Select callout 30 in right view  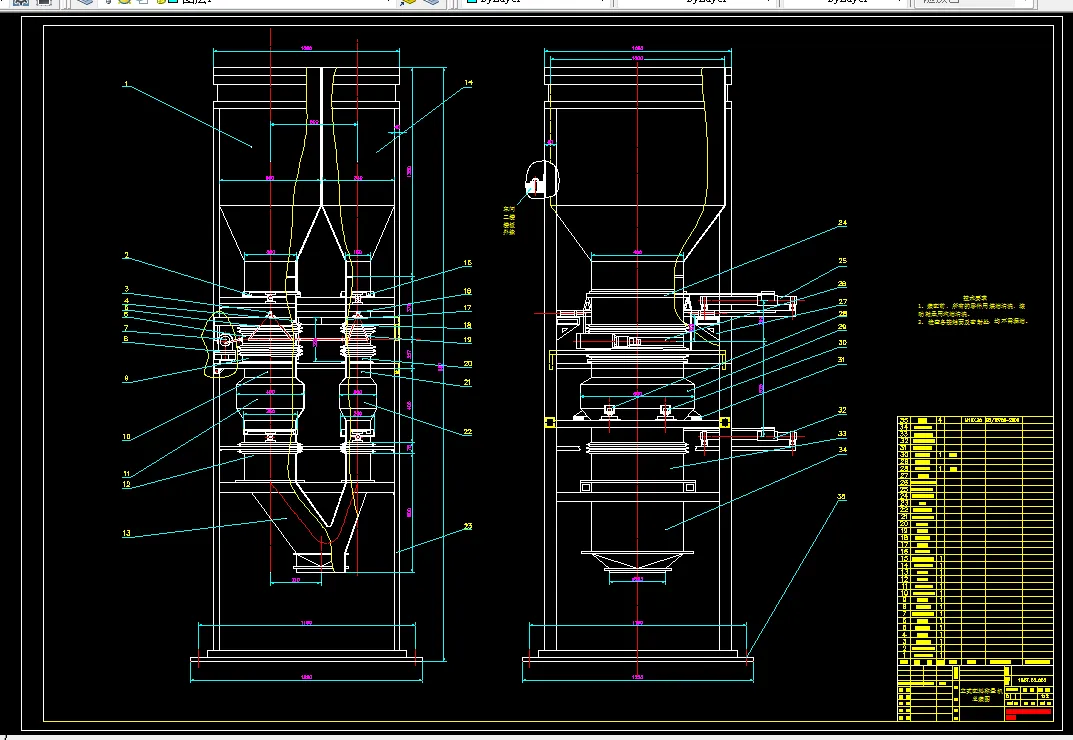click(x=842, y=342)
